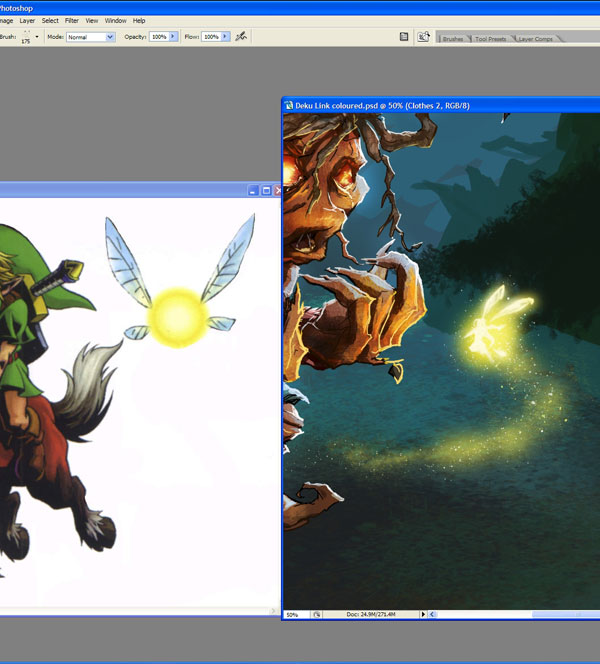This screenshot has width=600, height=664.
Task: Open the Flow slider arrow
Action: (225, 37)
